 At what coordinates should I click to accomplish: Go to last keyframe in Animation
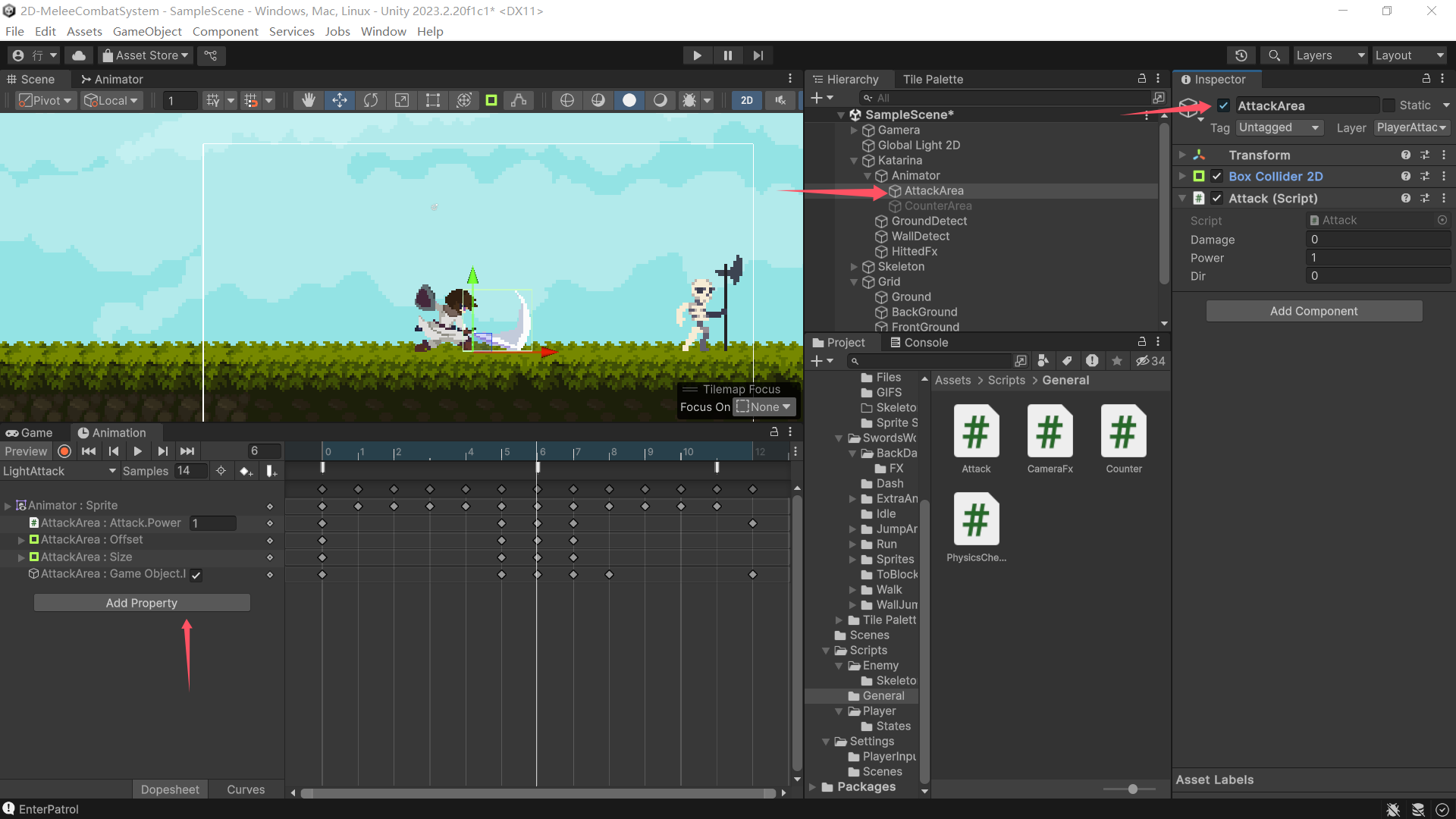click(x=187, y=451)
